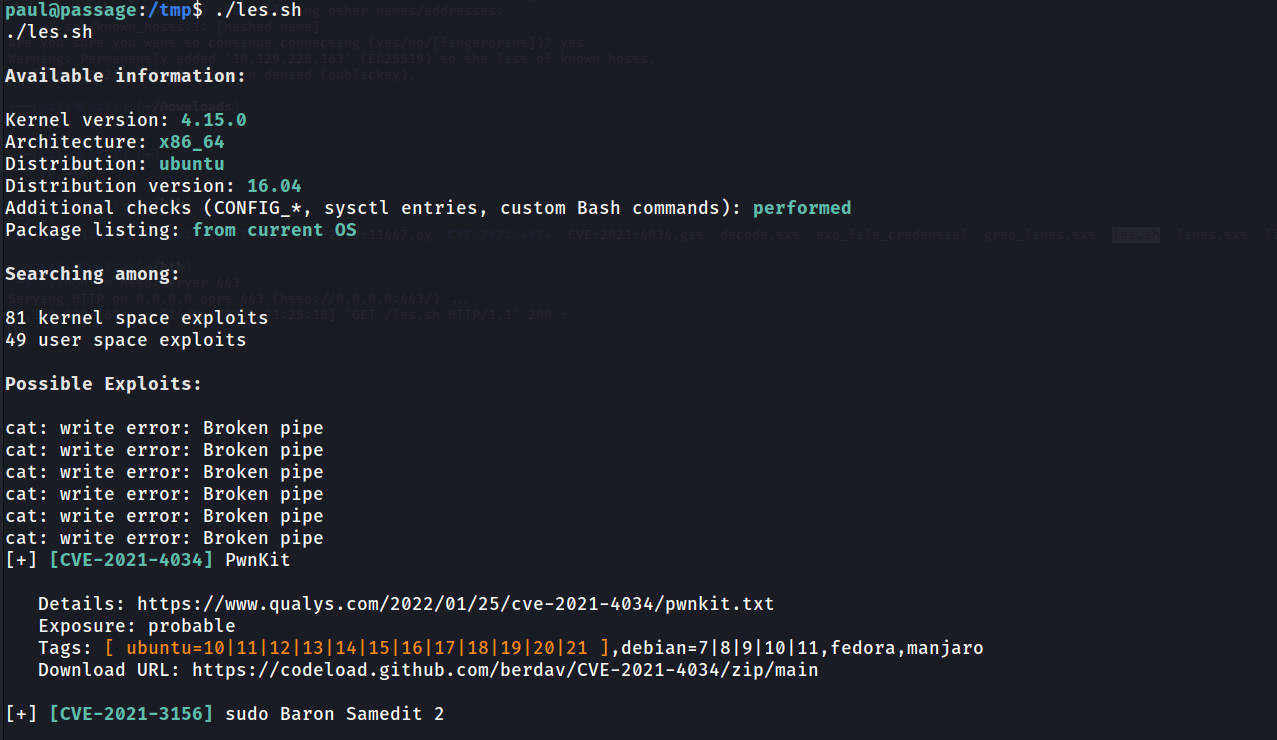Click the 'PwnKit' exploit name
Viewport: 1277px width, 740px height.
click(258, 560)
